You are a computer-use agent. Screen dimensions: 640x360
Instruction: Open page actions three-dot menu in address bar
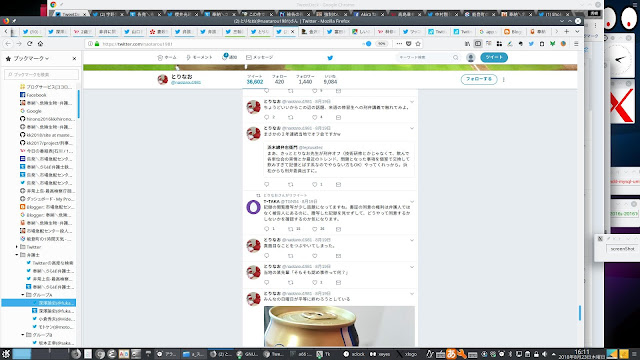coord(399,44)
